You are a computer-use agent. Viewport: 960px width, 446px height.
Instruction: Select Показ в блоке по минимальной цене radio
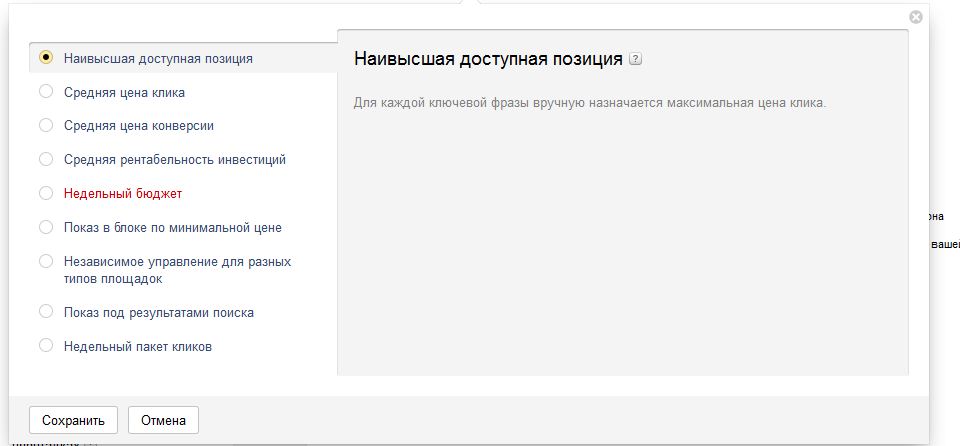[x=45, y=227]
